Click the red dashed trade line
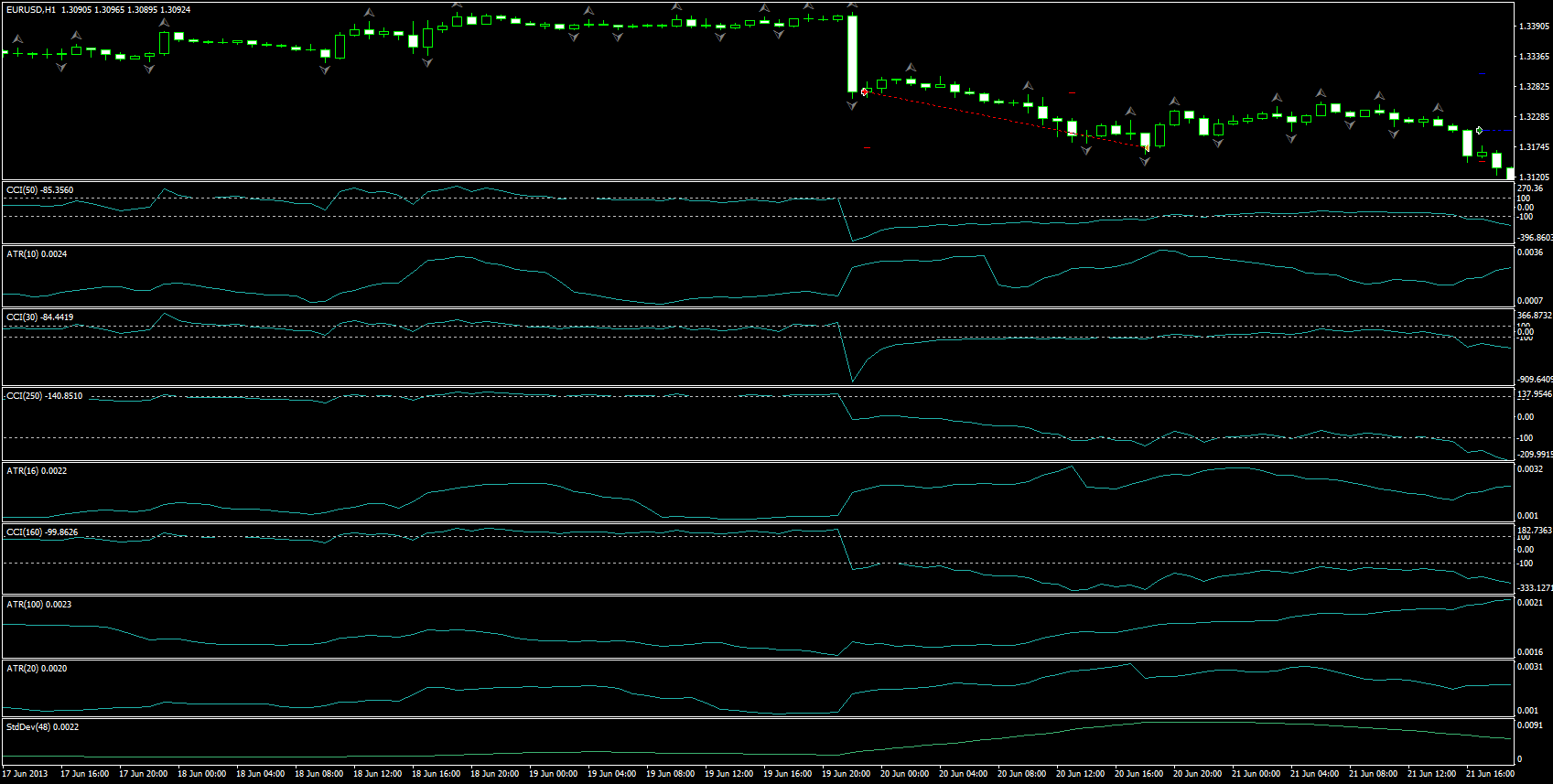The height and width of the screenshot is (784, 1553). [x=1005, y=120]
